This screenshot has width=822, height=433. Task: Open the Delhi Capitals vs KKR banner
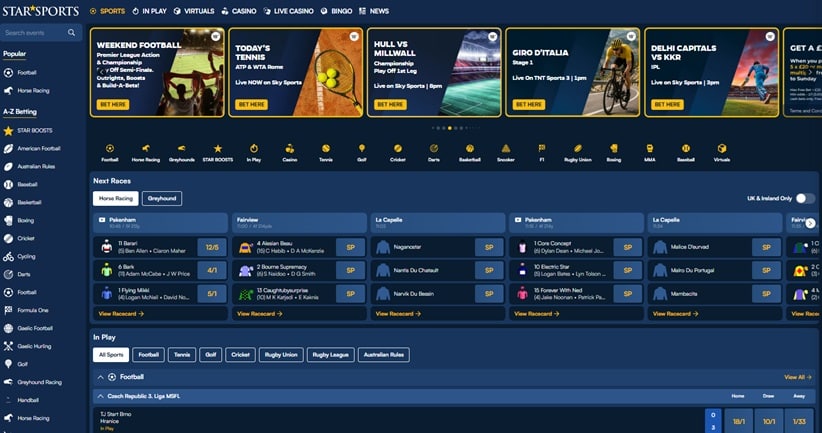pos(711,72)
